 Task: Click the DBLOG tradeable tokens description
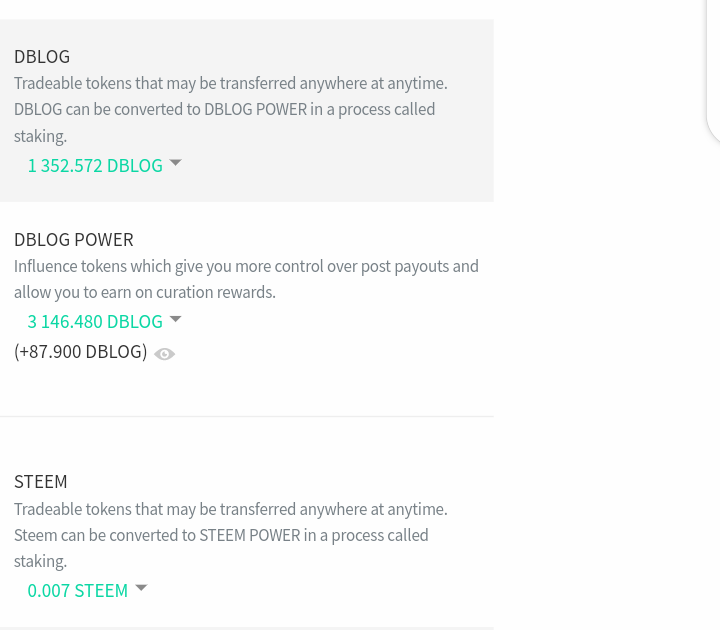point(230,83)
